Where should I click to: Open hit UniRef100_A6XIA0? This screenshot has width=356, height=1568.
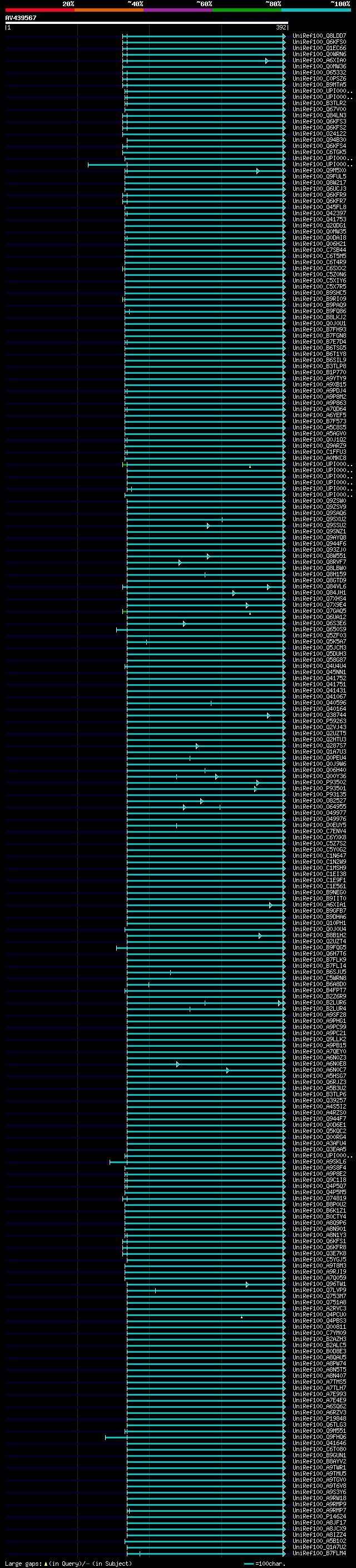pyautogui.click(x=319, y=60)
